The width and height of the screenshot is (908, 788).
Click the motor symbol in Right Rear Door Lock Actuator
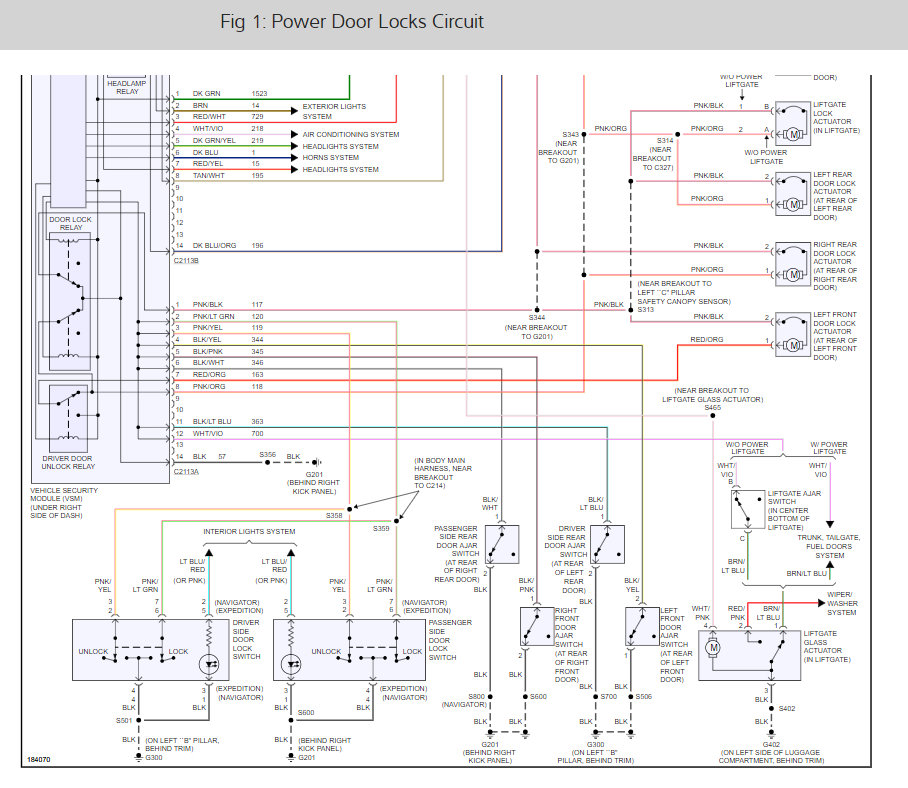794,275
